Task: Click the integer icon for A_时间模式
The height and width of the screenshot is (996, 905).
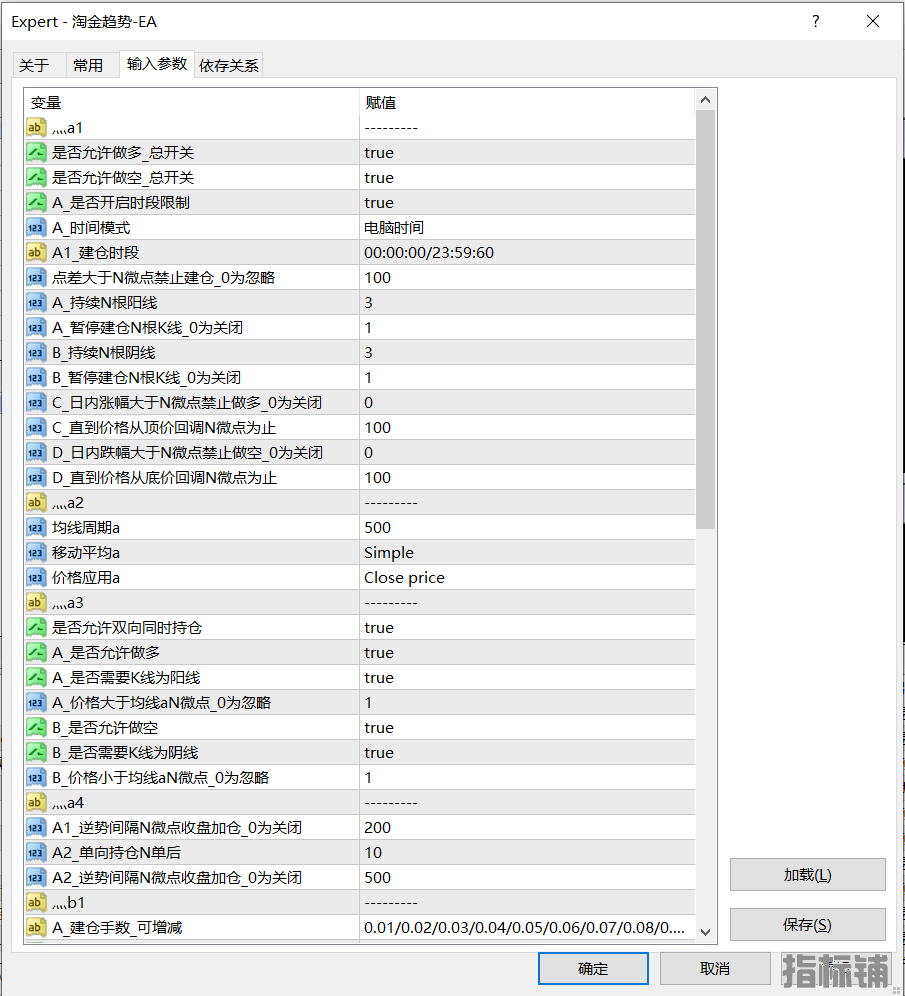Action: tap(36, 227)
